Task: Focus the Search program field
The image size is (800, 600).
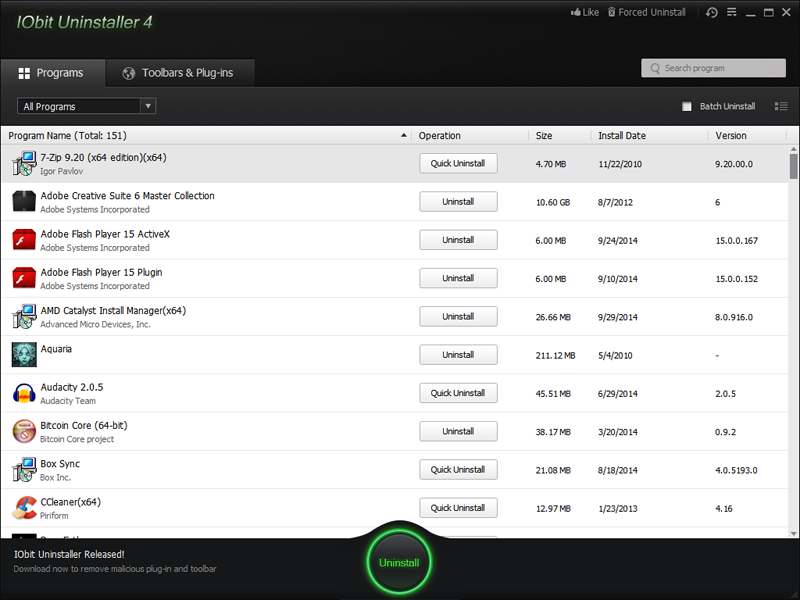Action: click(716, 68)
